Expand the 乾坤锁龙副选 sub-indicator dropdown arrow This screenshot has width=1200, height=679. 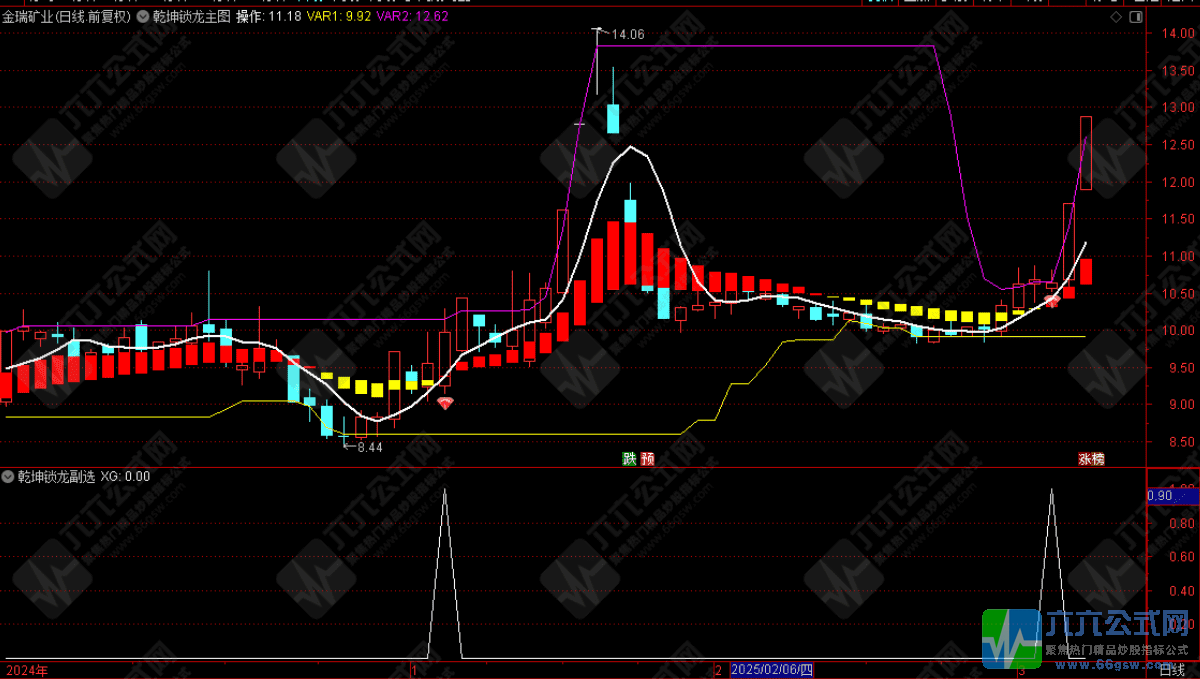click(9, 476)
